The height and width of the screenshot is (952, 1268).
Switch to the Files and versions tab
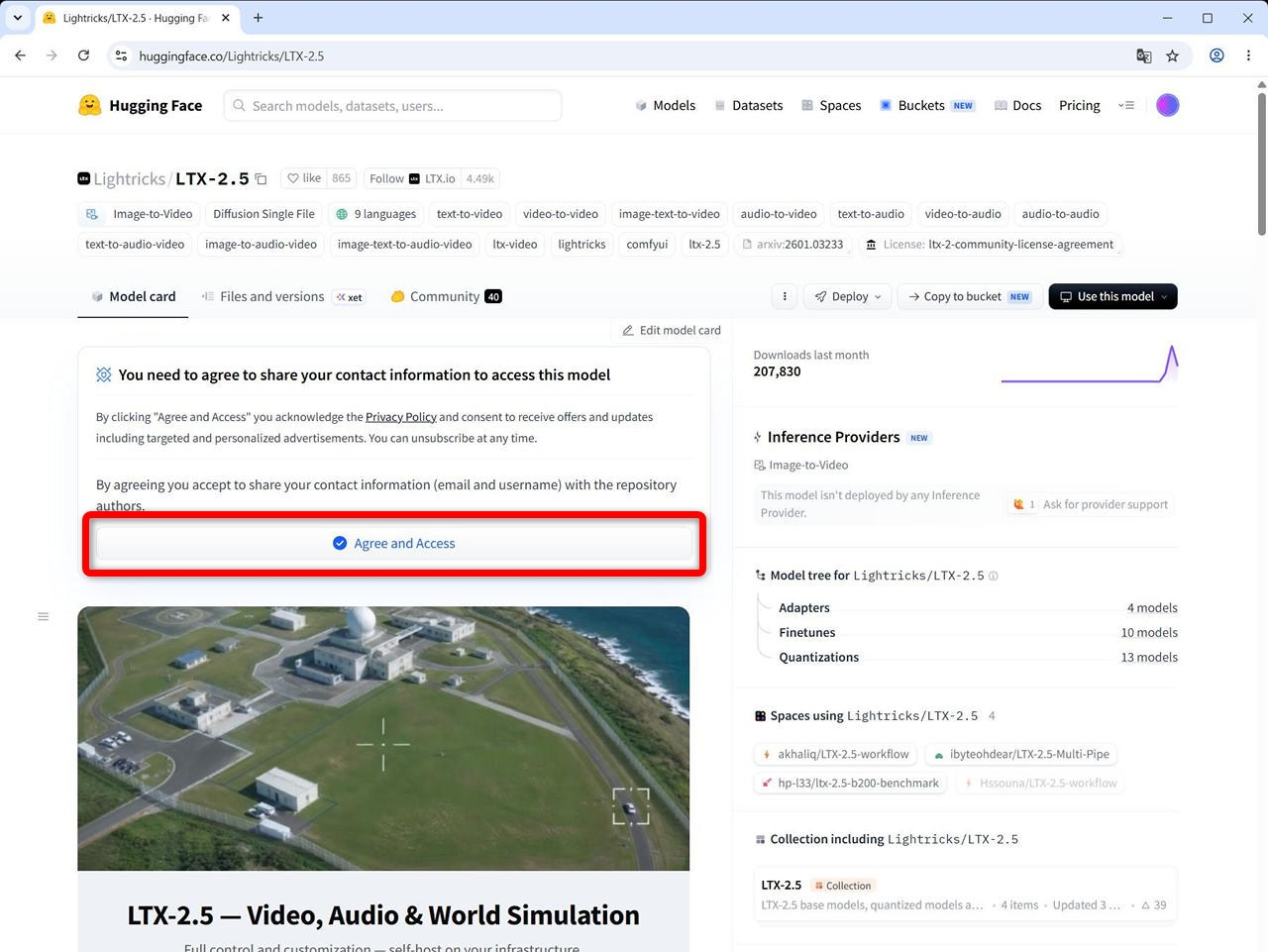click(x=282, y=296)
